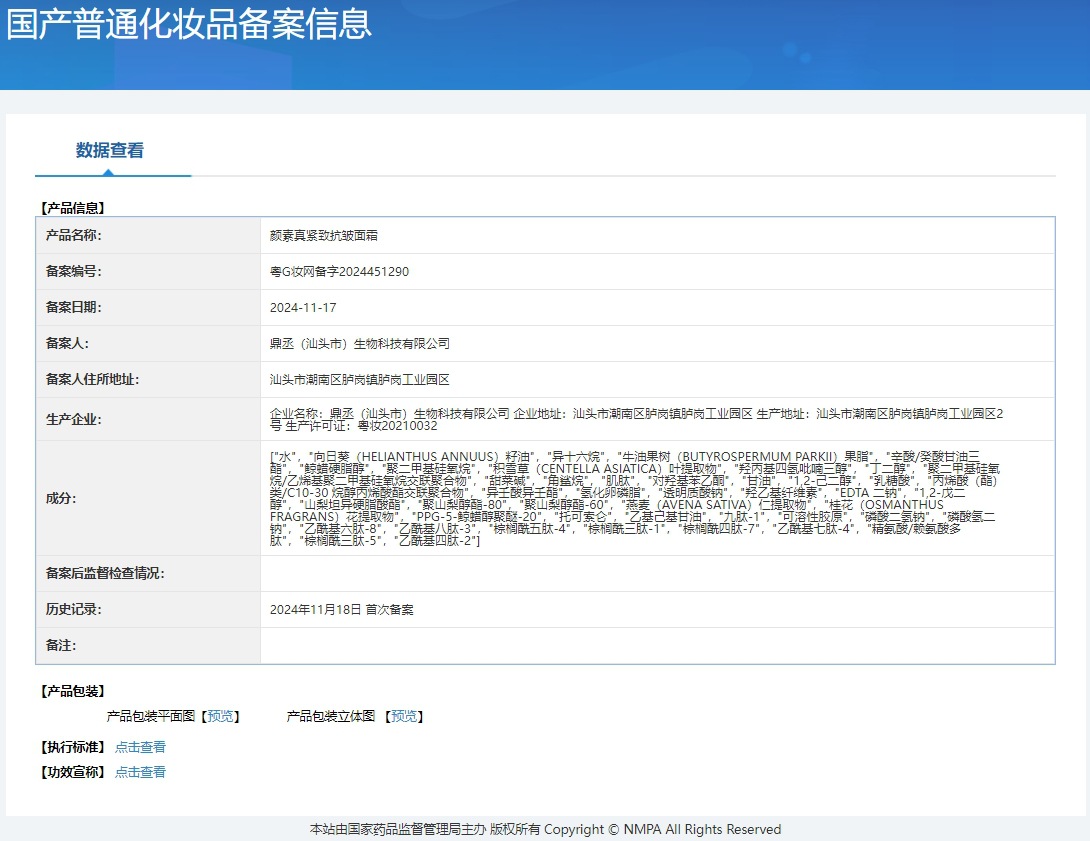Click the 【产品包装】 section heading

coord(72,691)
